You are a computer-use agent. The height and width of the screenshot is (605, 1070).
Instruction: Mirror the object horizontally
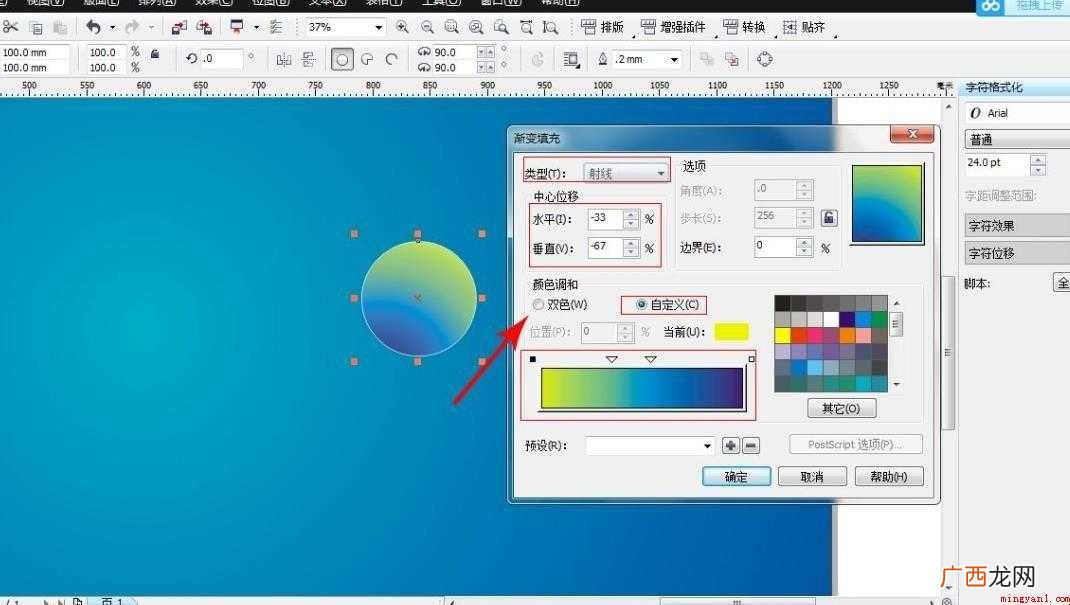pyautogui.click(x=284, y=59)
